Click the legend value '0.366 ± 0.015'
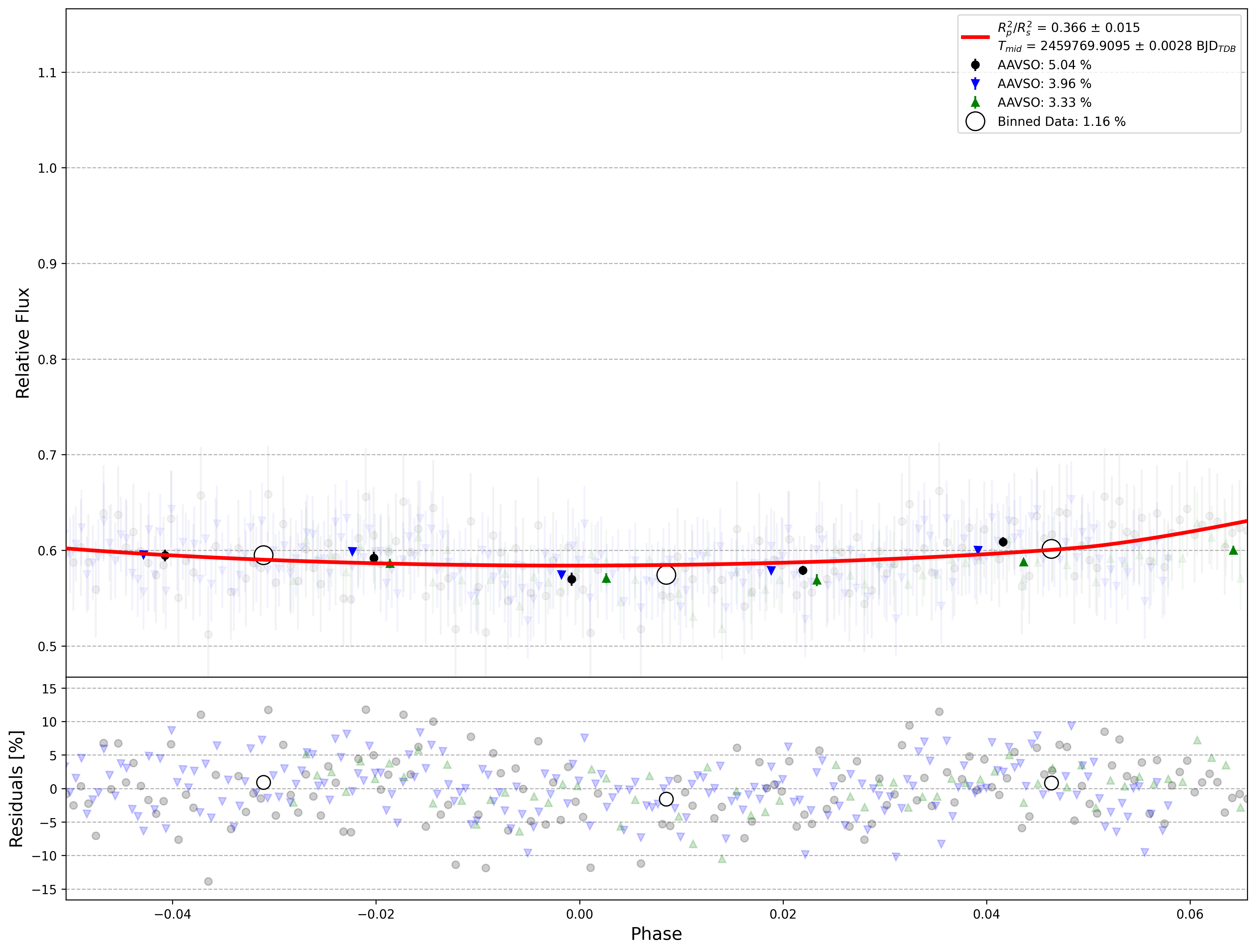Viewport: 1256px width, 952px height. coord(1095,28)
